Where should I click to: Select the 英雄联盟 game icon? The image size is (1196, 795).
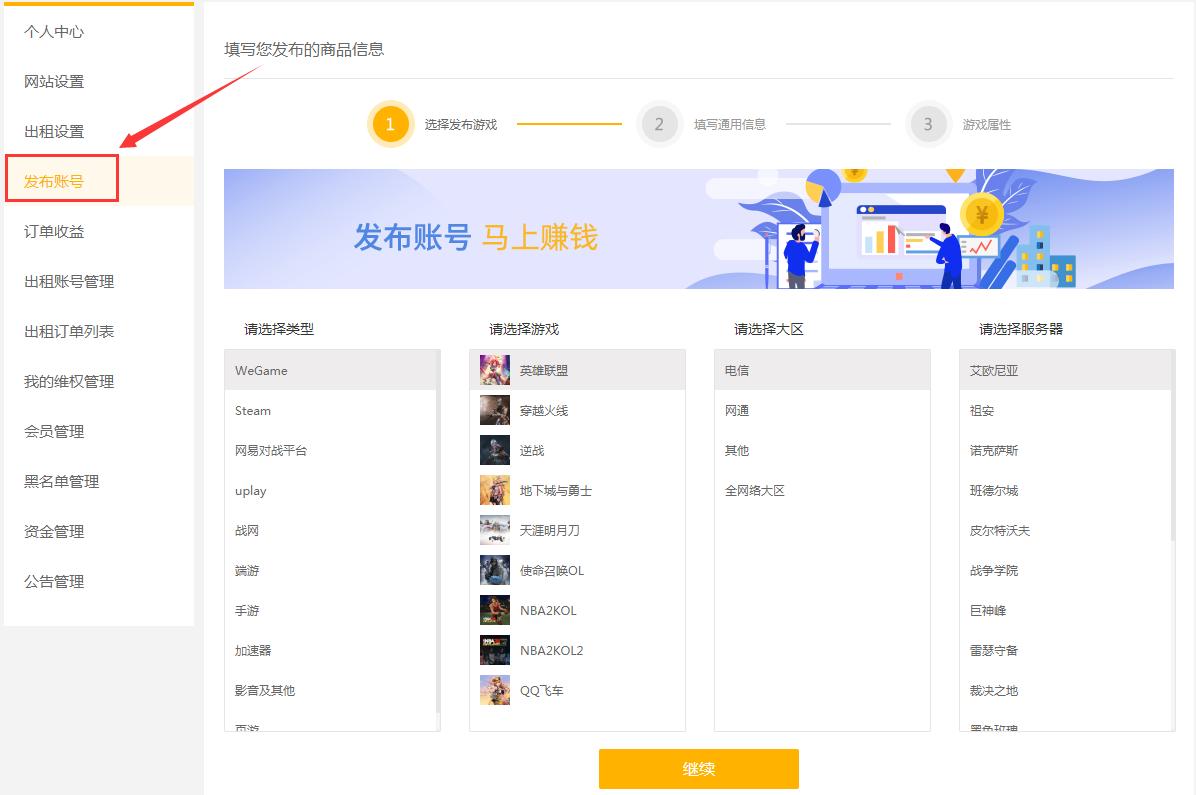[x=495, y=369]
